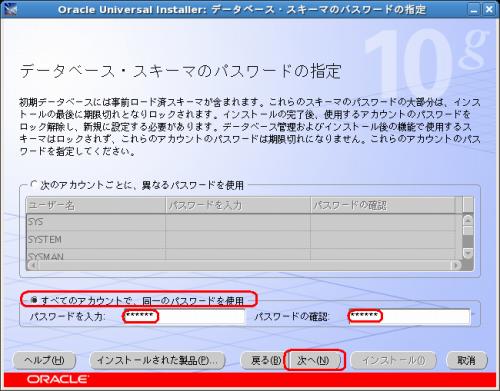This screenshot has width=500, height=391.
Task: Select radio for different password per account
Action: [34, 184]
